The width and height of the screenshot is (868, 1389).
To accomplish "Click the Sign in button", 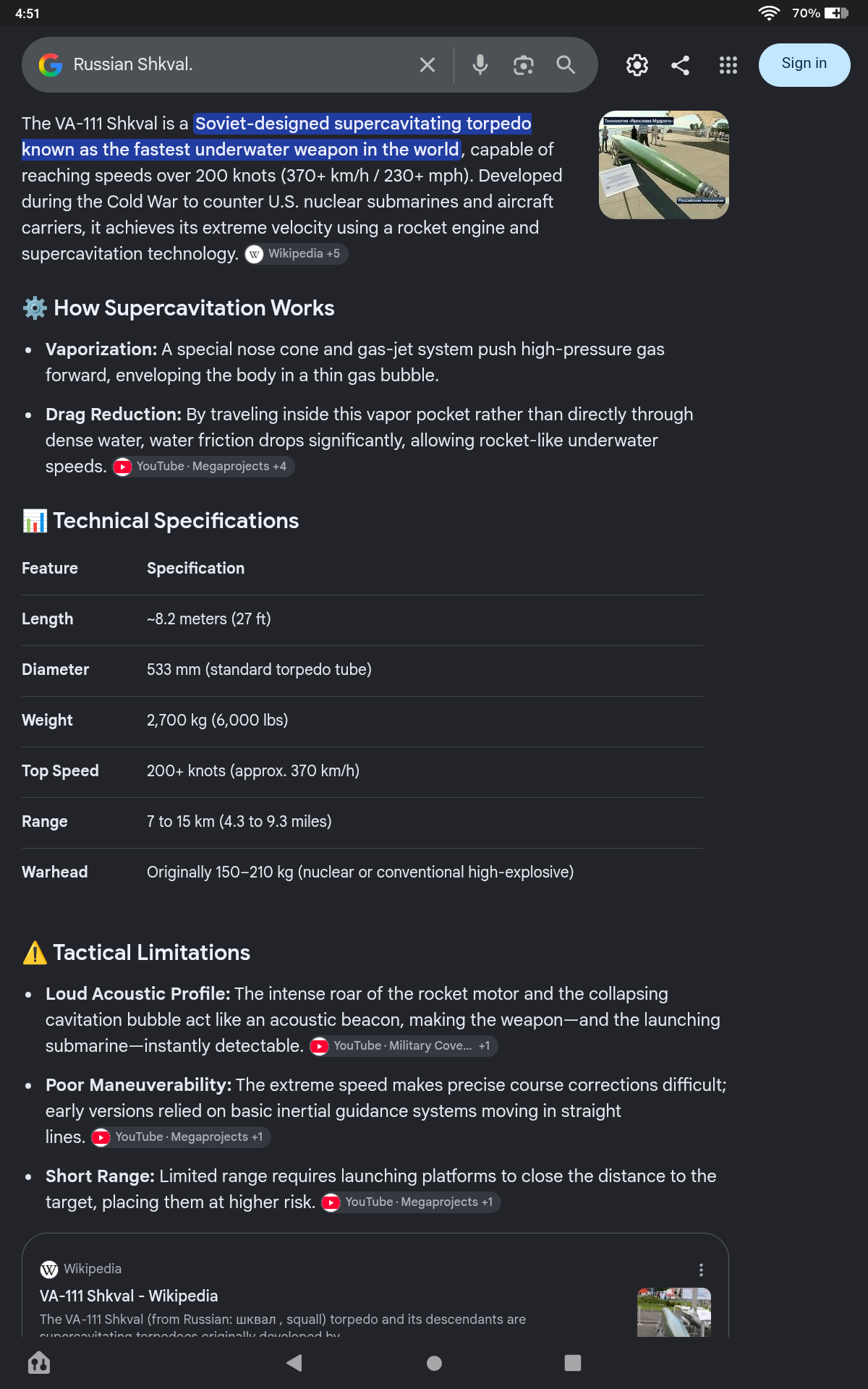I will point(804,64).
